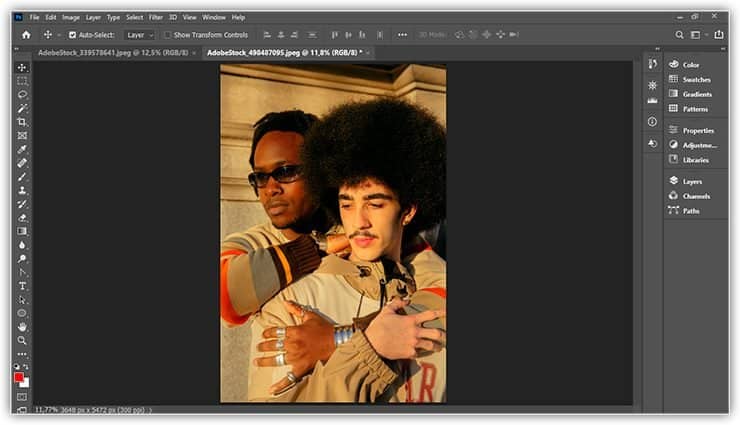Enable Show Transform Controls checkbox
Screen dimensions: 740x425
tap(168, 35)
